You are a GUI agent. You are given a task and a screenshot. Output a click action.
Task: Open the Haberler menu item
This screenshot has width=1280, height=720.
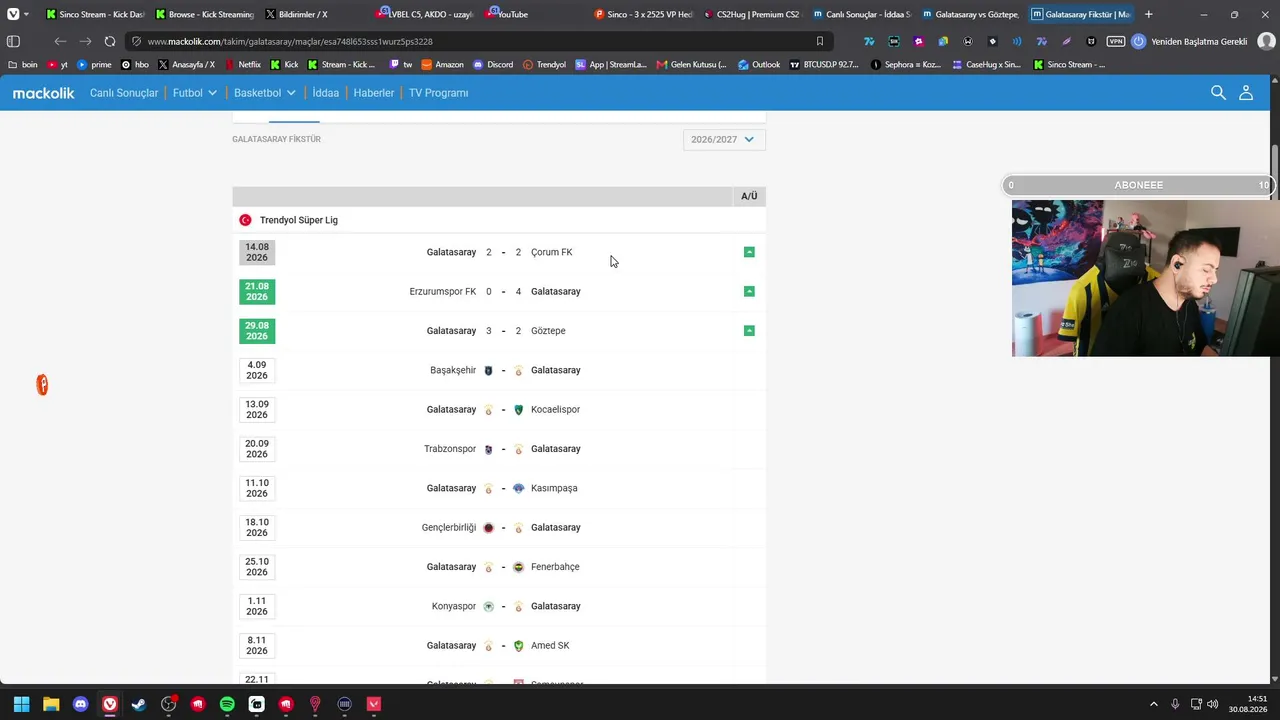374,93
